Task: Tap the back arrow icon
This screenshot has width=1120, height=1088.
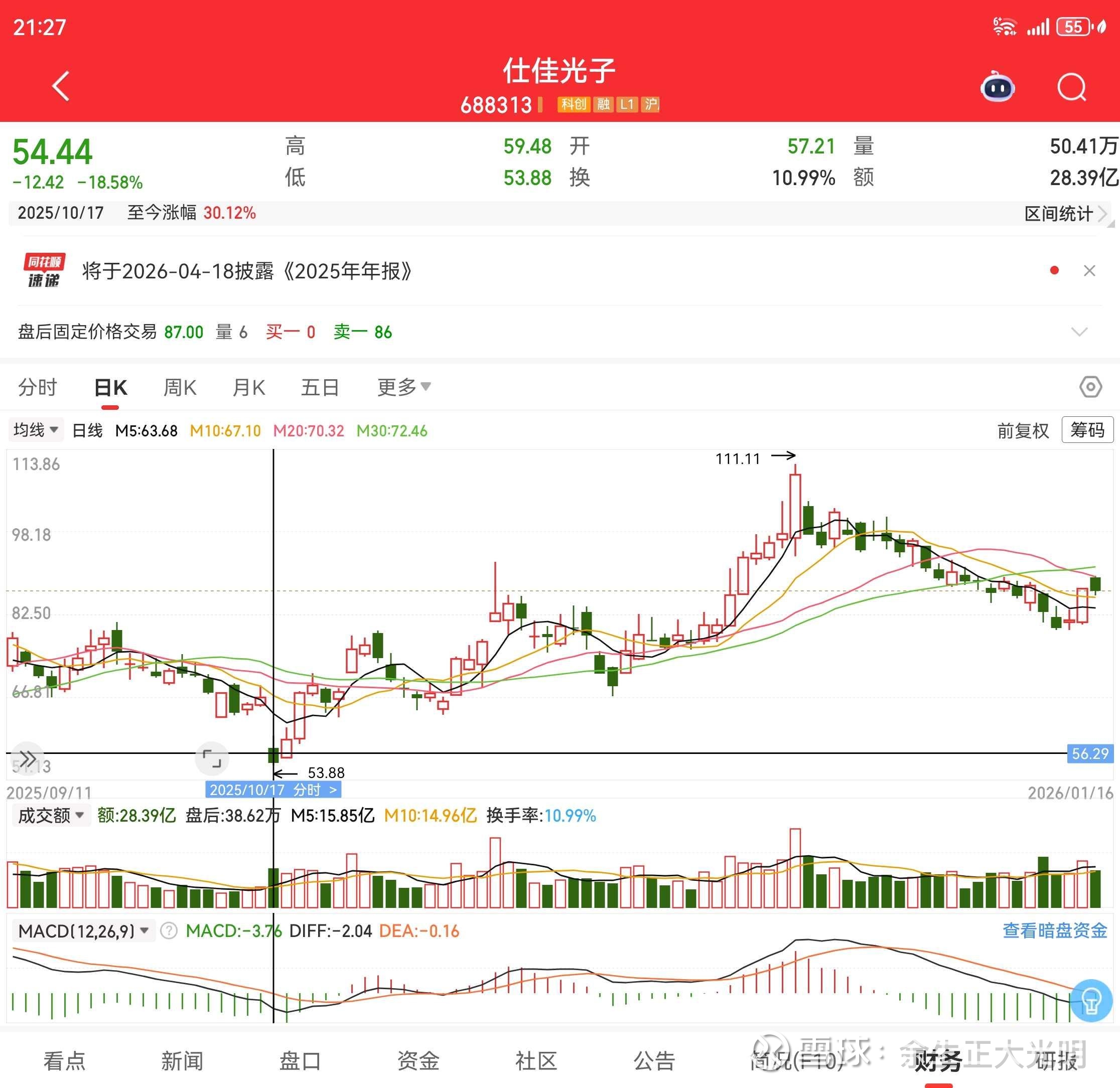Action: (x=61, y=86)
